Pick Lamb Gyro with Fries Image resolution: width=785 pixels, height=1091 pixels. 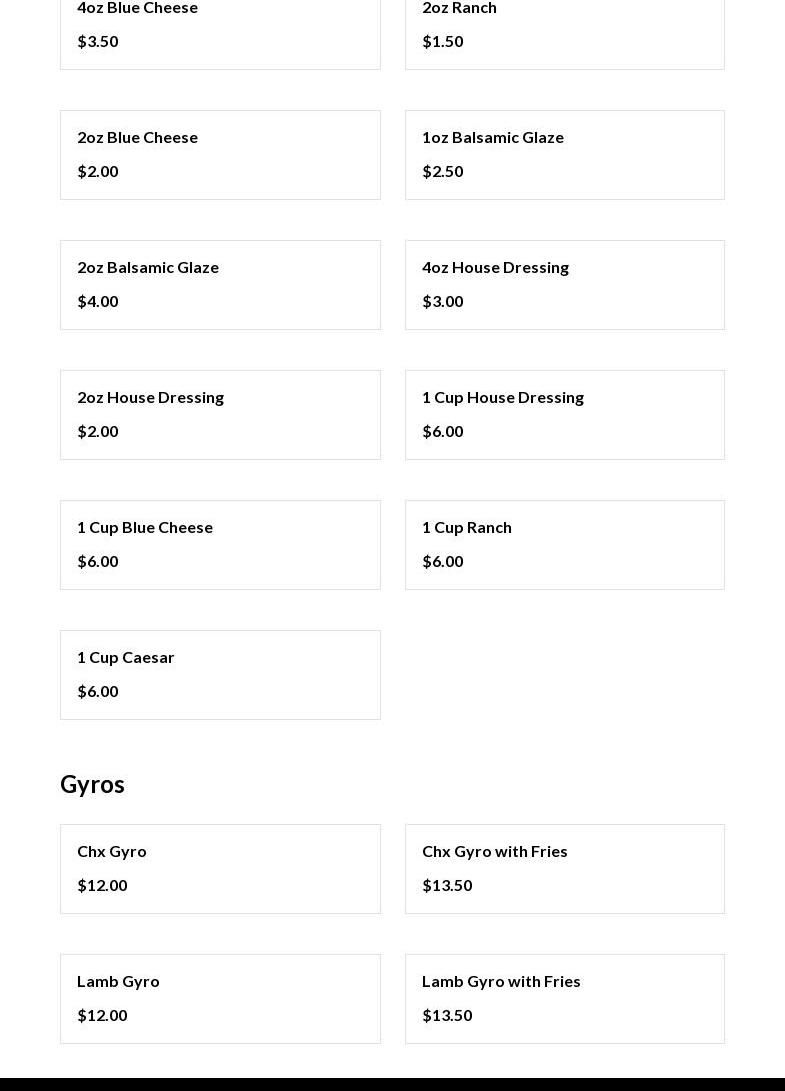pyautogui.click(x=564, y=998)
